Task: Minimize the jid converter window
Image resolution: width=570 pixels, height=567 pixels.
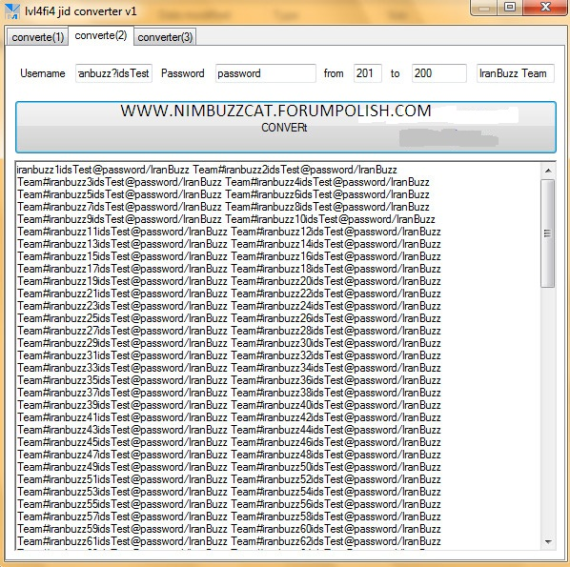Action: coord(483,7)
